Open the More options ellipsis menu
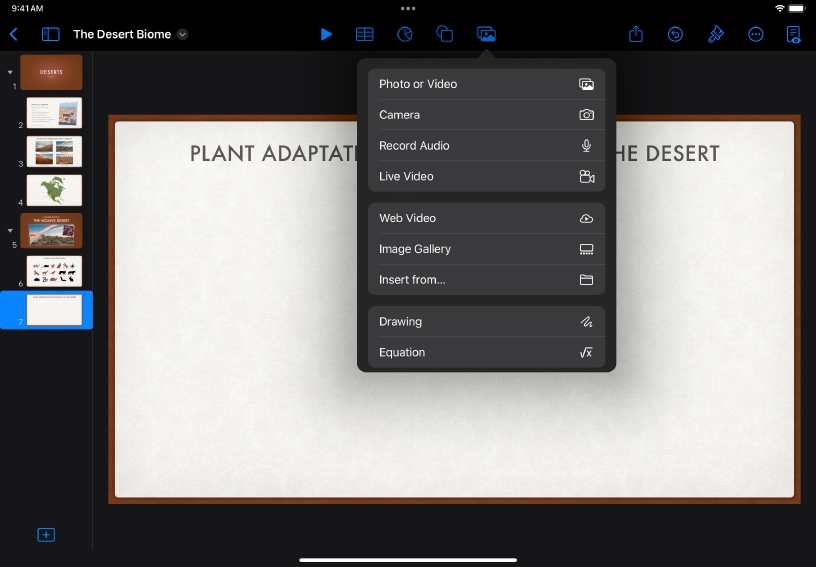The width and height of the screenshot is (816, 567). coord(756,34)
